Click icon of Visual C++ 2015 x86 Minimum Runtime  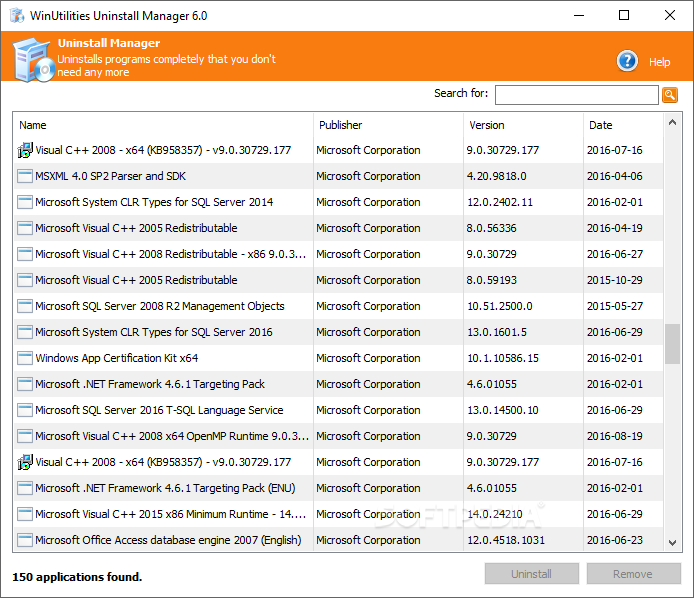25,514
